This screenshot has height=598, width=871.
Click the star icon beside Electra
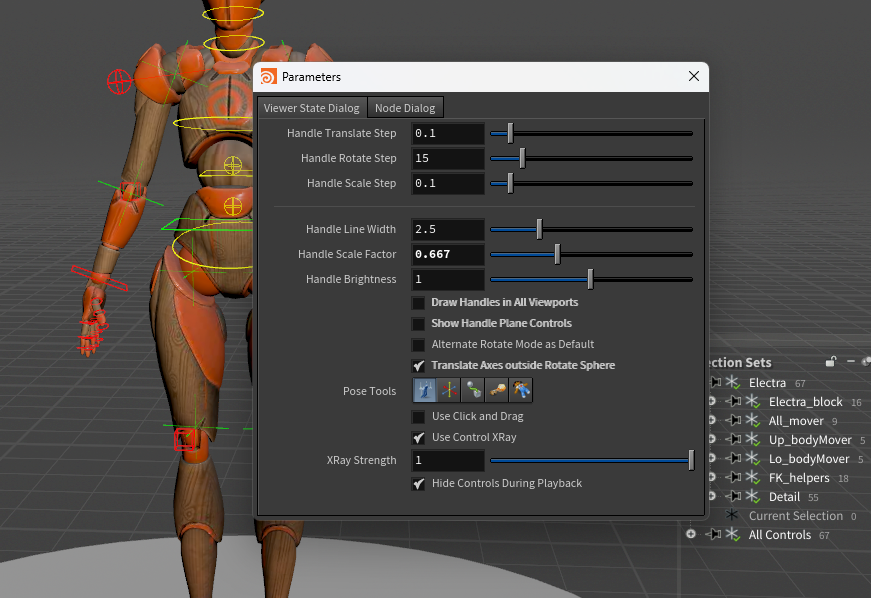pyautogui.click(x=733, y=382)
